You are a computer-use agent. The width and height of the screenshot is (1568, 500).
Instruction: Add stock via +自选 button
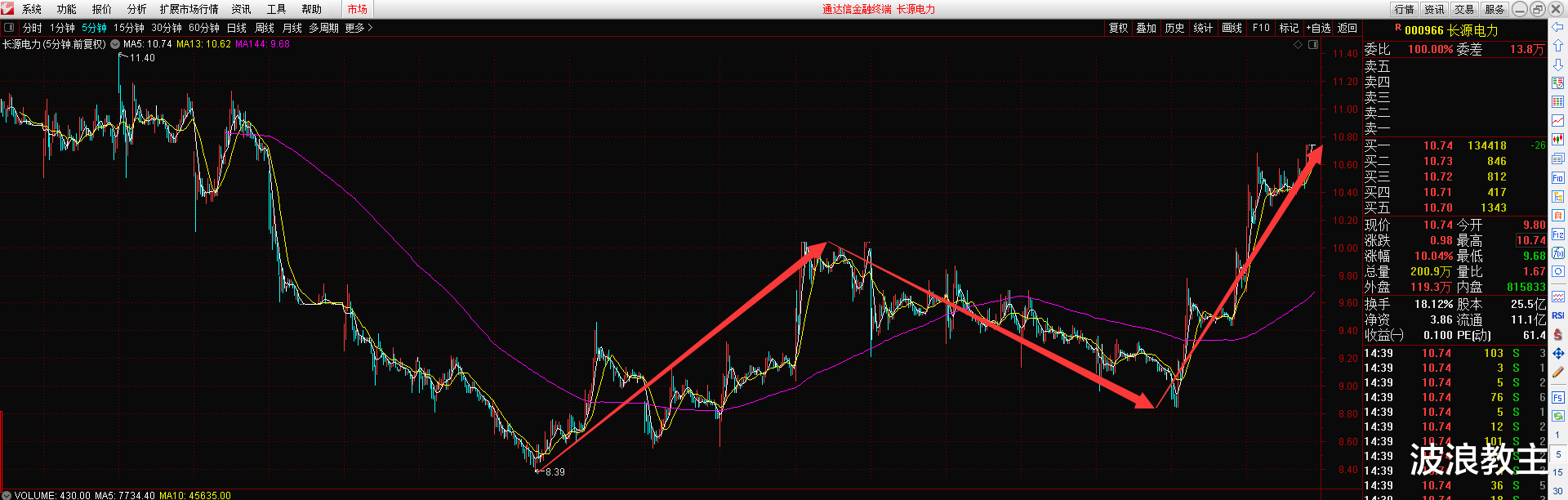(x=1318, y=28)
